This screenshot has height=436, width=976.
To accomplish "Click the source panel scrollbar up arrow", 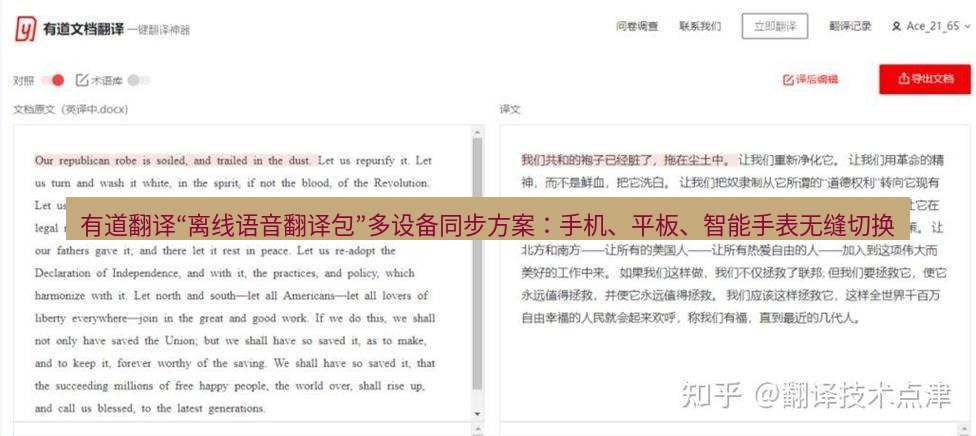I will pyautogui.click(x=477, y=131).
